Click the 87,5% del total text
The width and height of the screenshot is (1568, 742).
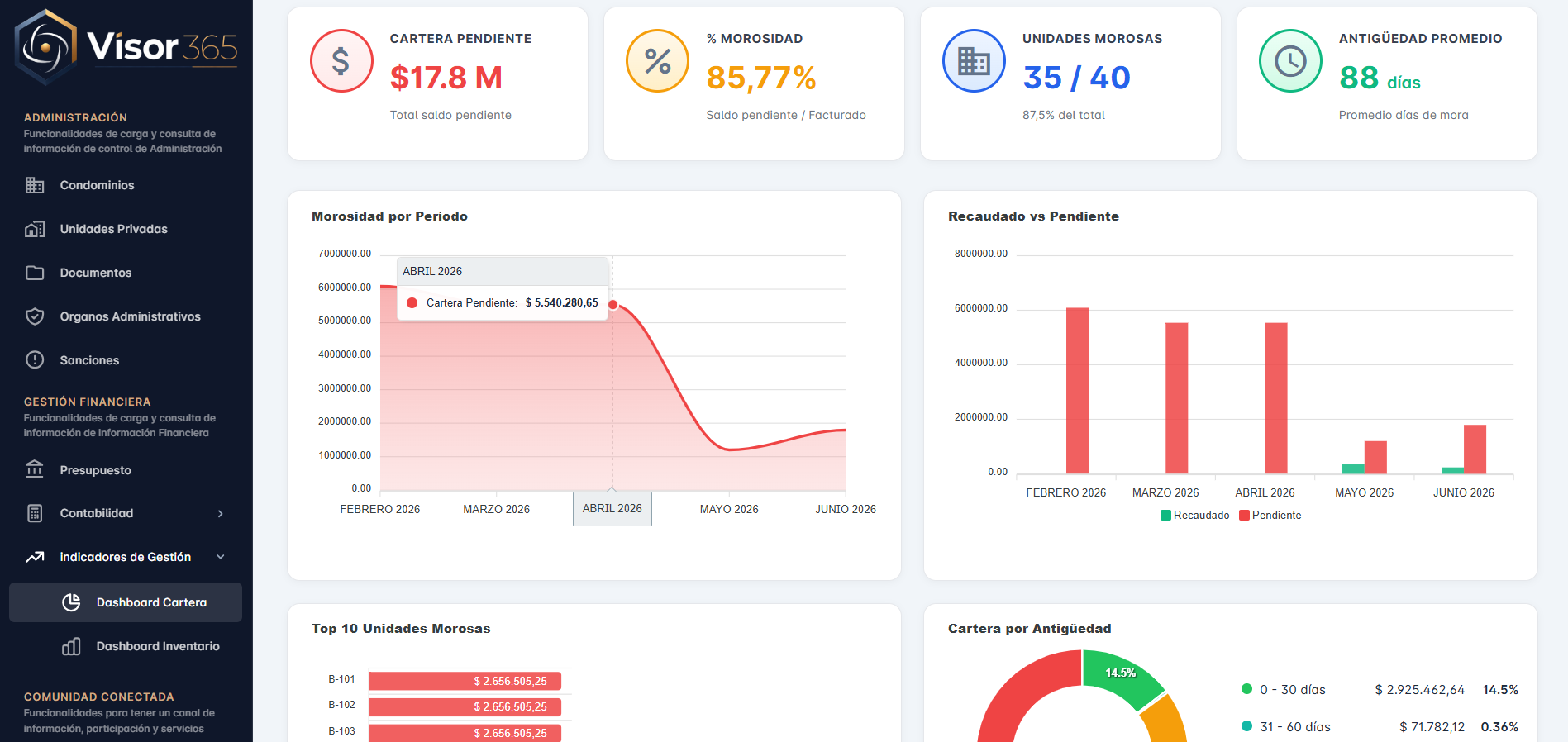[1063, 115]
